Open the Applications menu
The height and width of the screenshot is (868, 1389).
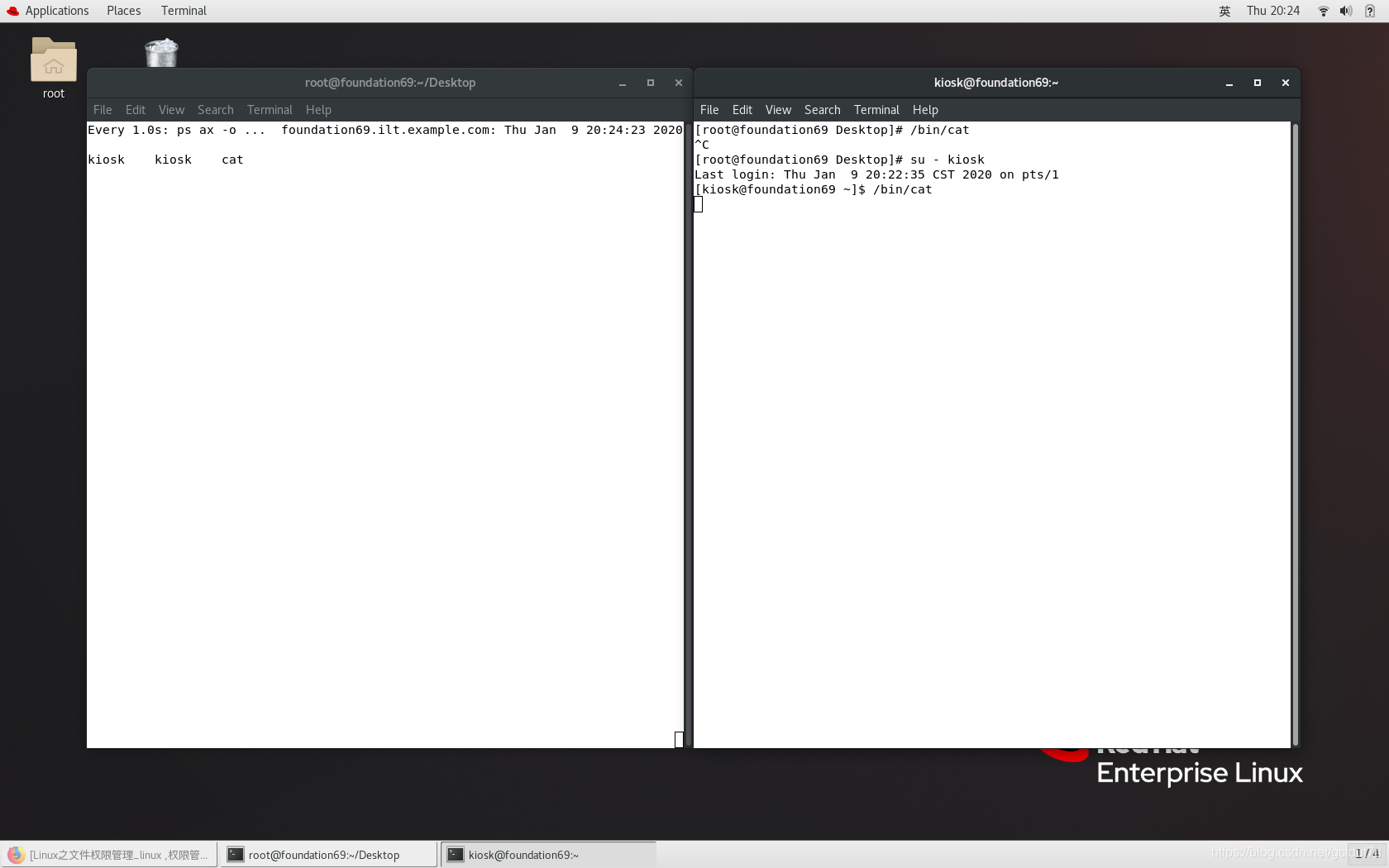[x=57, y=11]
